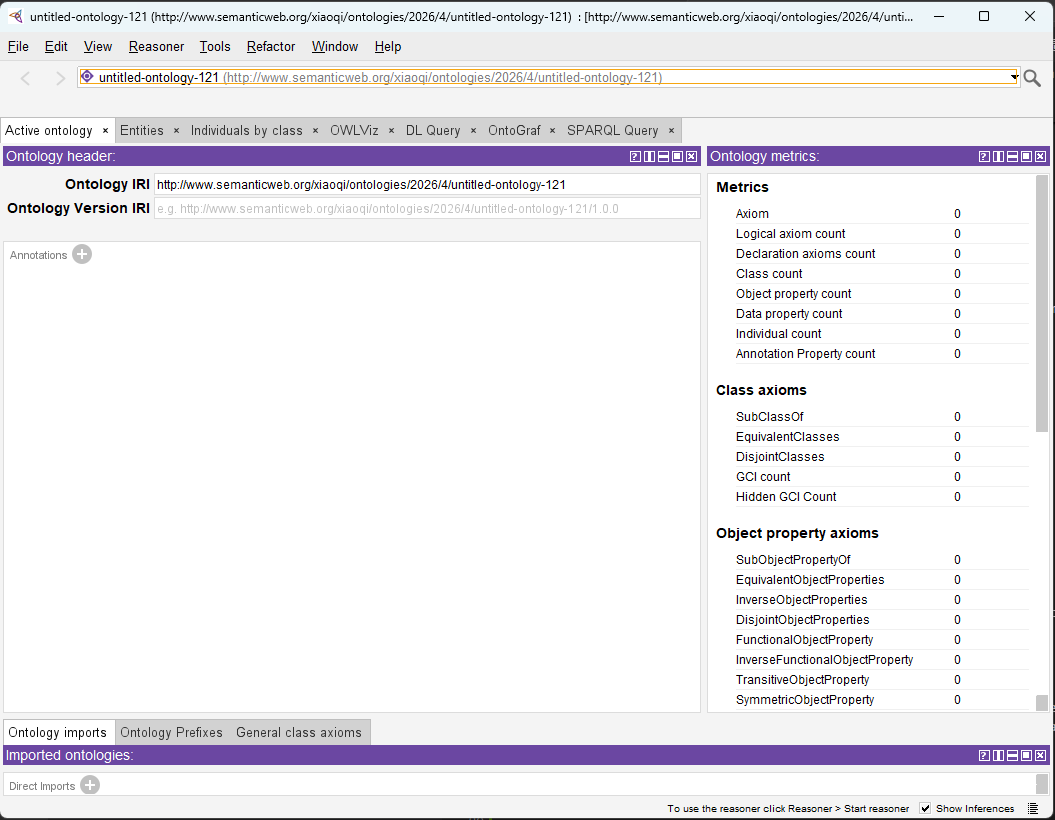Image resolution: width=1055 pixels, height=820 pixels.
Task: Select the Active ontology tab
Action: [48, 131]
